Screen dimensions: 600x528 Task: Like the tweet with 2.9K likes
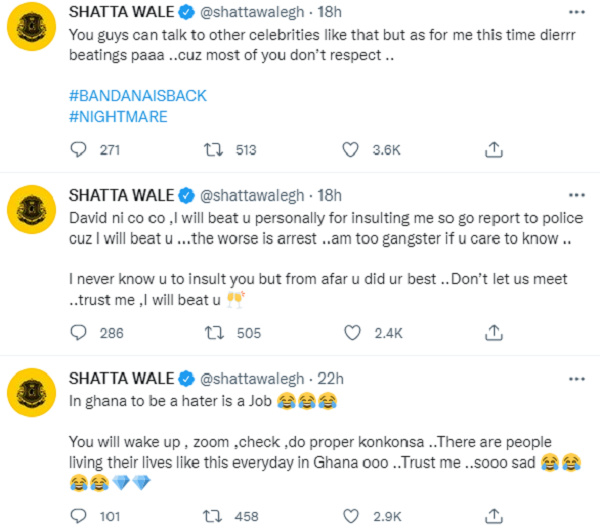point(351,517)
